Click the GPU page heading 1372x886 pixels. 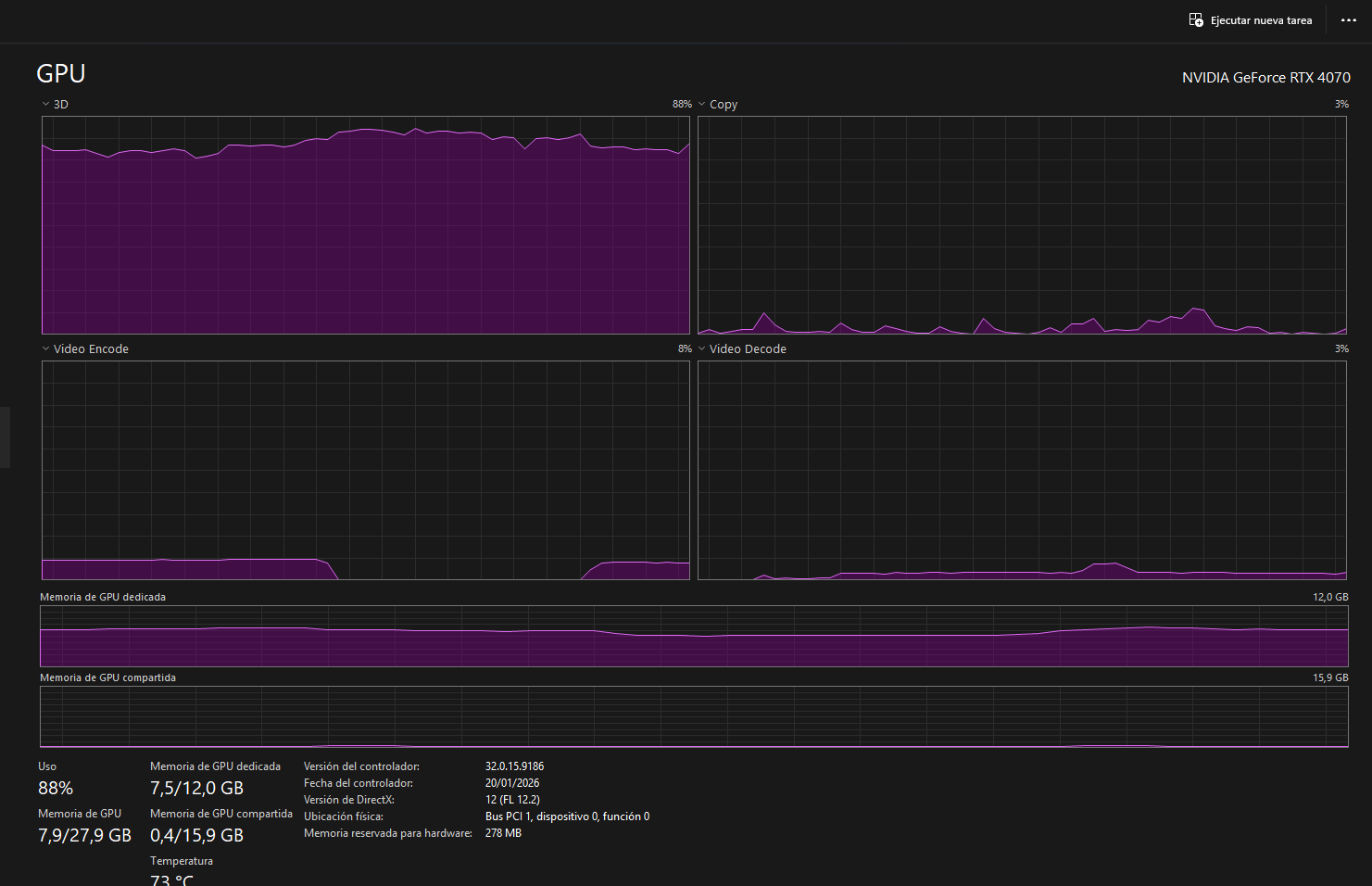click(x=60, y=73)
